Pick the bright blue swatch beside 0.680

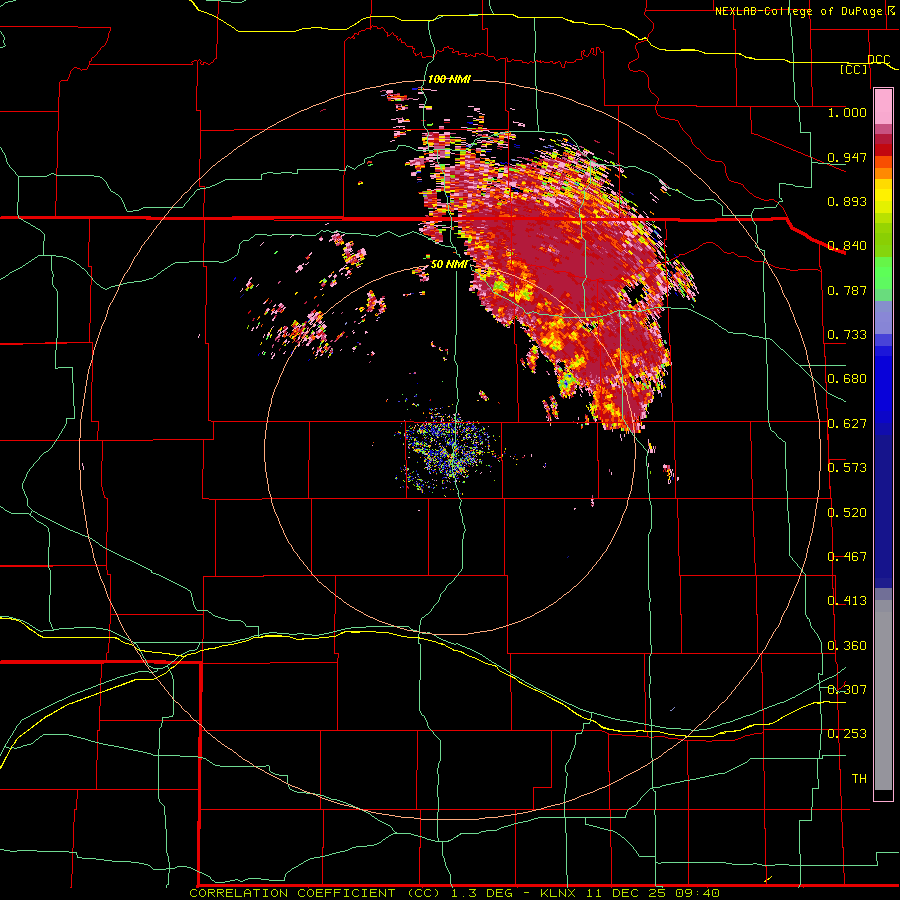coord(883,383)
